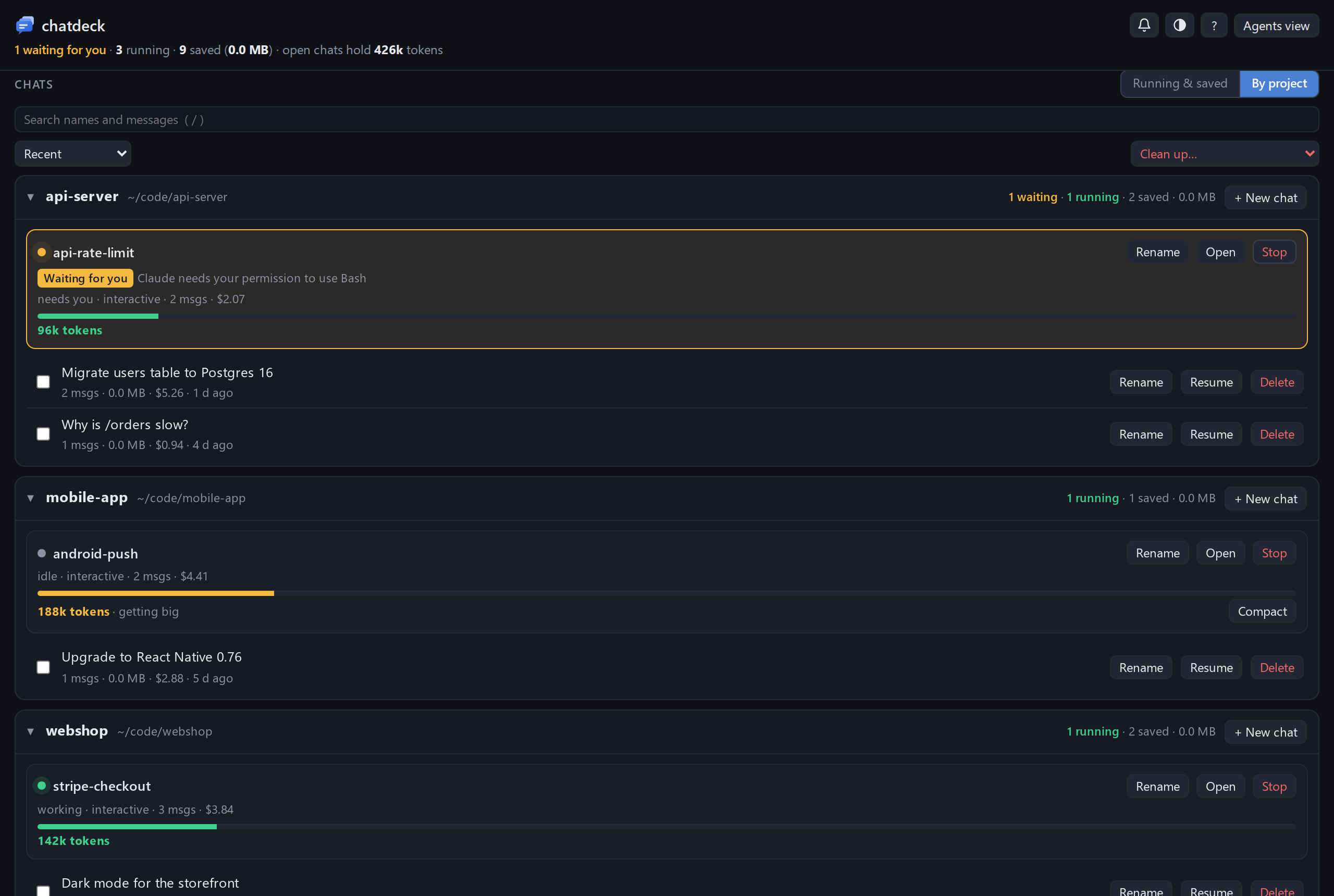The height and width of the screenshot is (896, 1334).
Task: Open the api-rate-limit chat
Action: click(x=1220, y=252)
